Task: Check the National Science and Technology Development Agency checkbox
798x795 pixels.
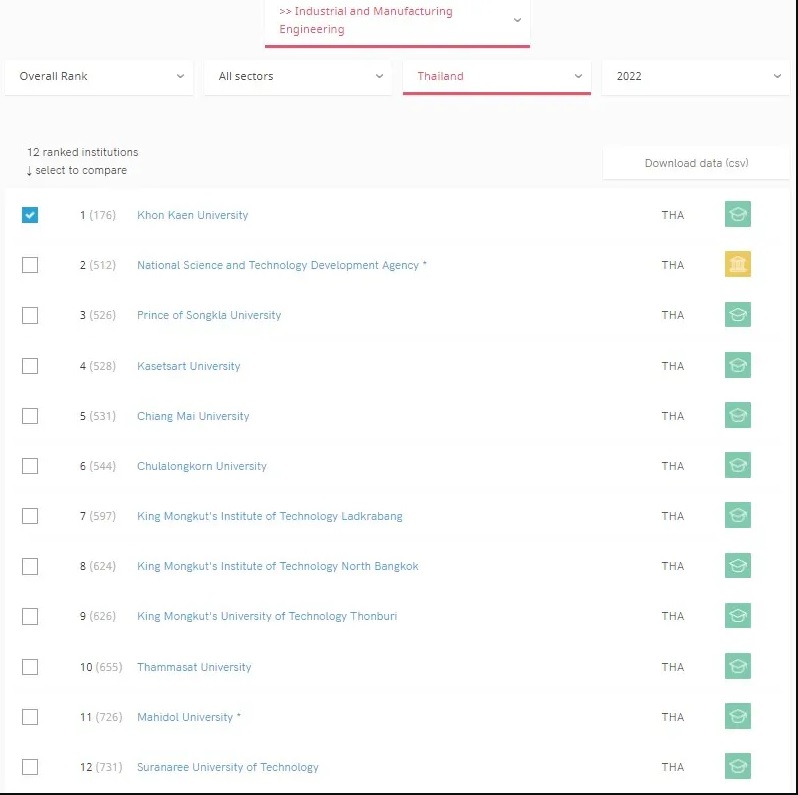Action: pos(30,265)
